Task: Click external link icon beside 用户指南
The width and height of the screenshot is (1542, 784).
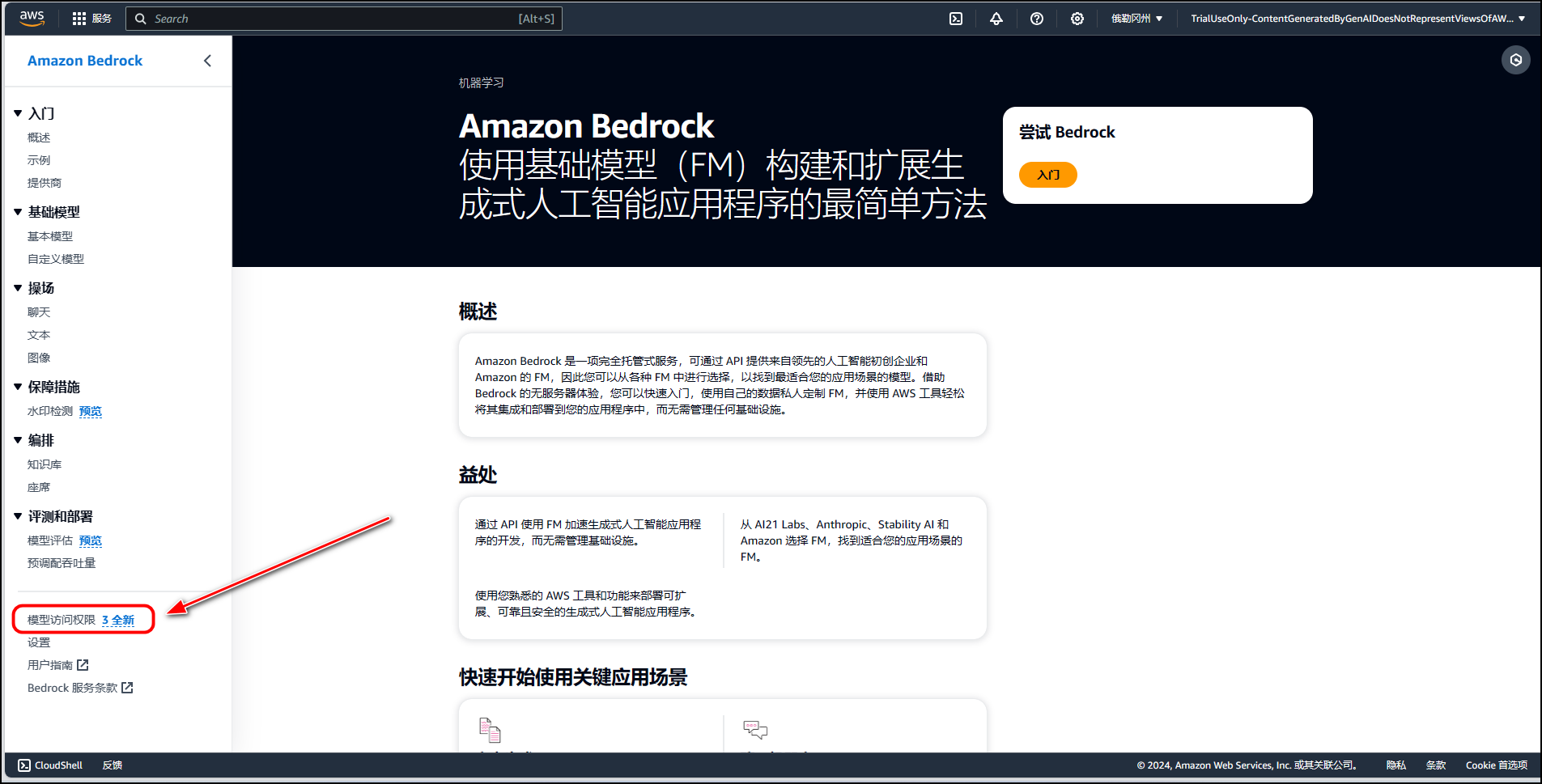Action: coord(83,665)
